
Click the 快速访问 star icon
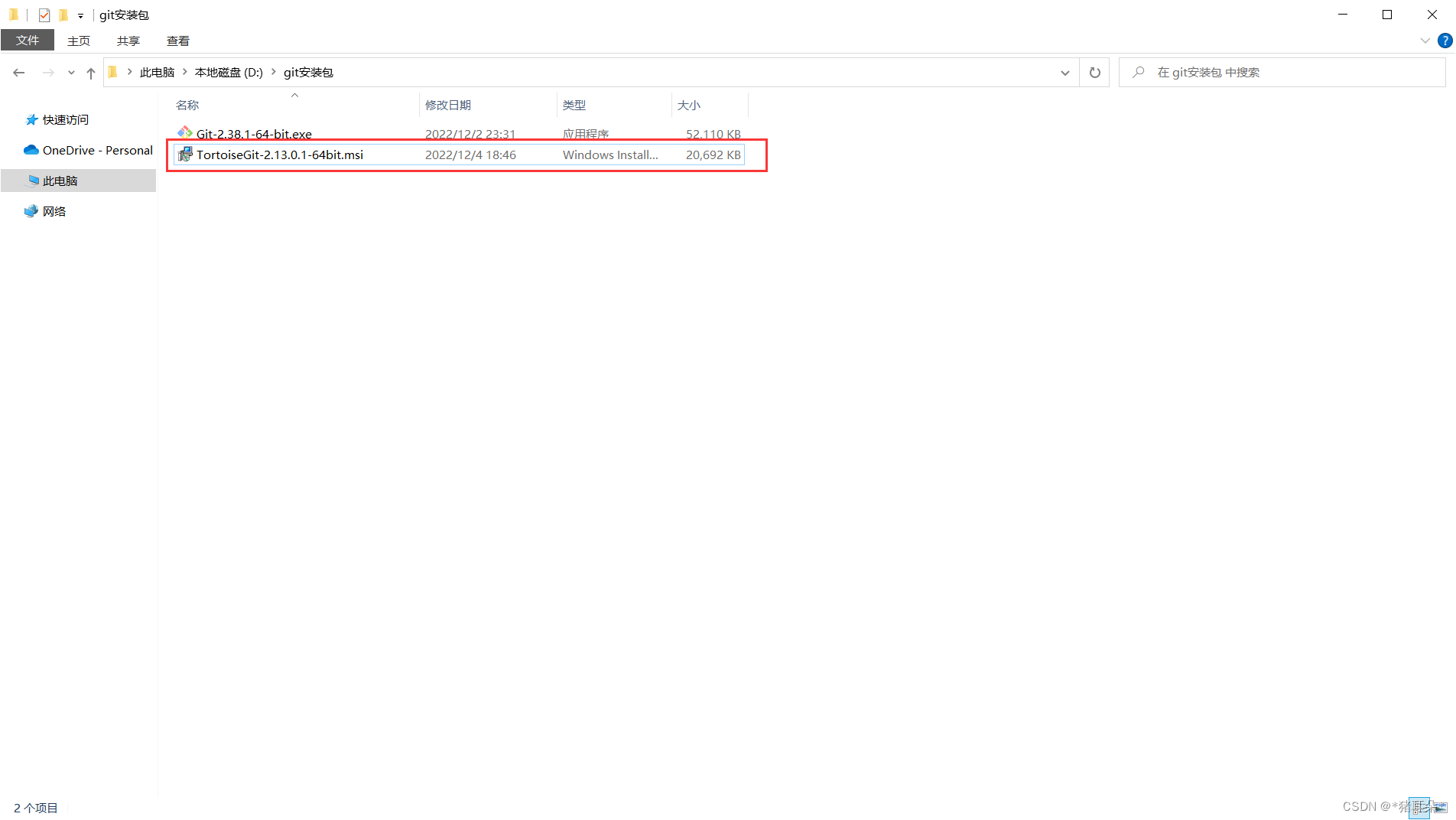(x=31, y=120)
